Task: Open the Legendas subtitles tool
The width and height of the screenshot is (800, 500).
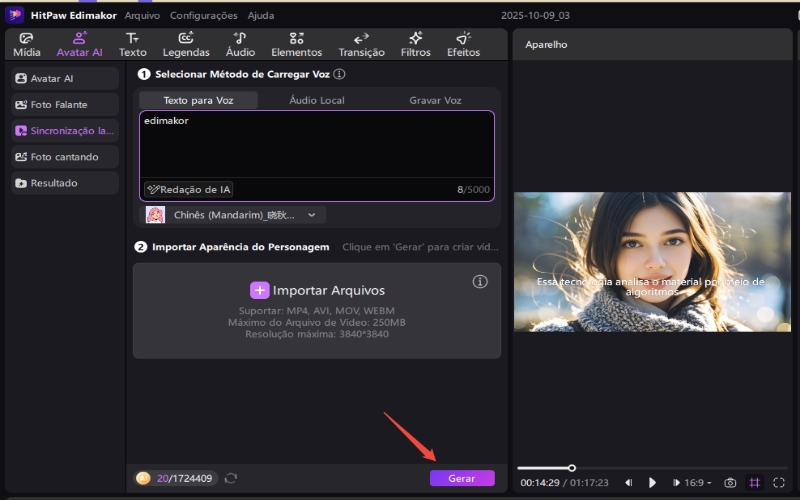Action: click(186, 44)
